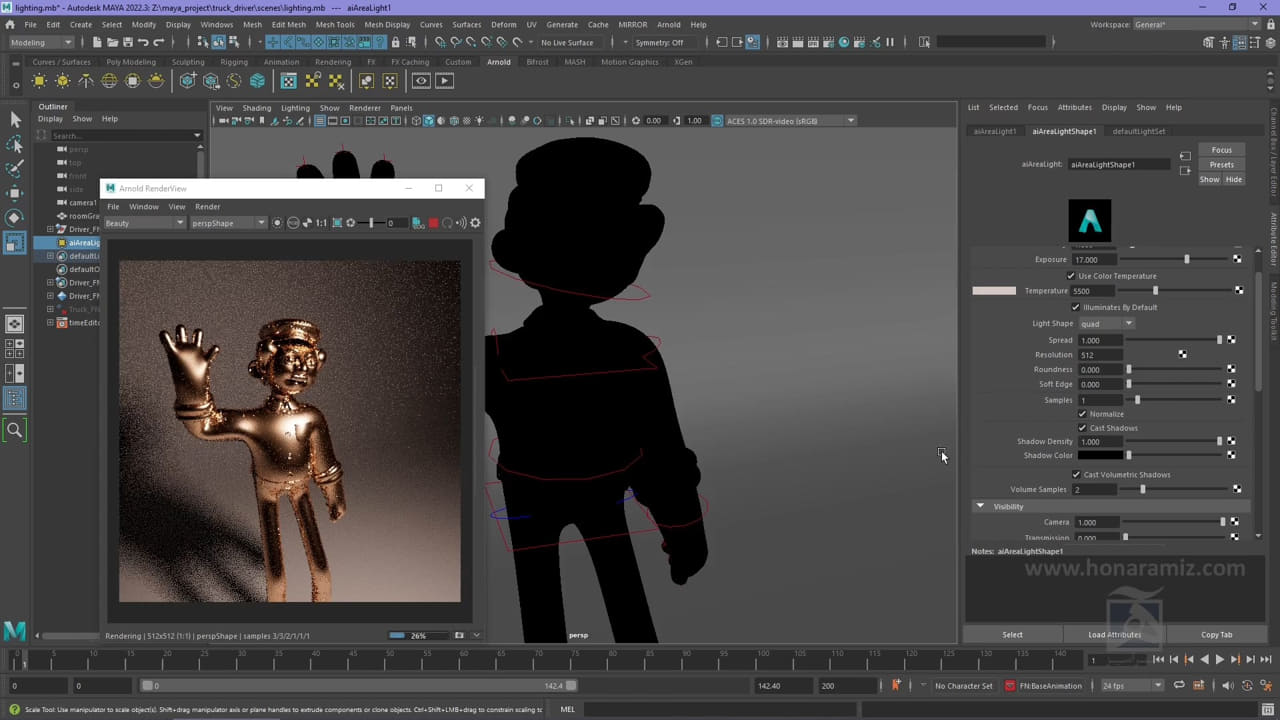Stop the render with red square icon
Viewport: 1280px width, 720px height.
433,223
